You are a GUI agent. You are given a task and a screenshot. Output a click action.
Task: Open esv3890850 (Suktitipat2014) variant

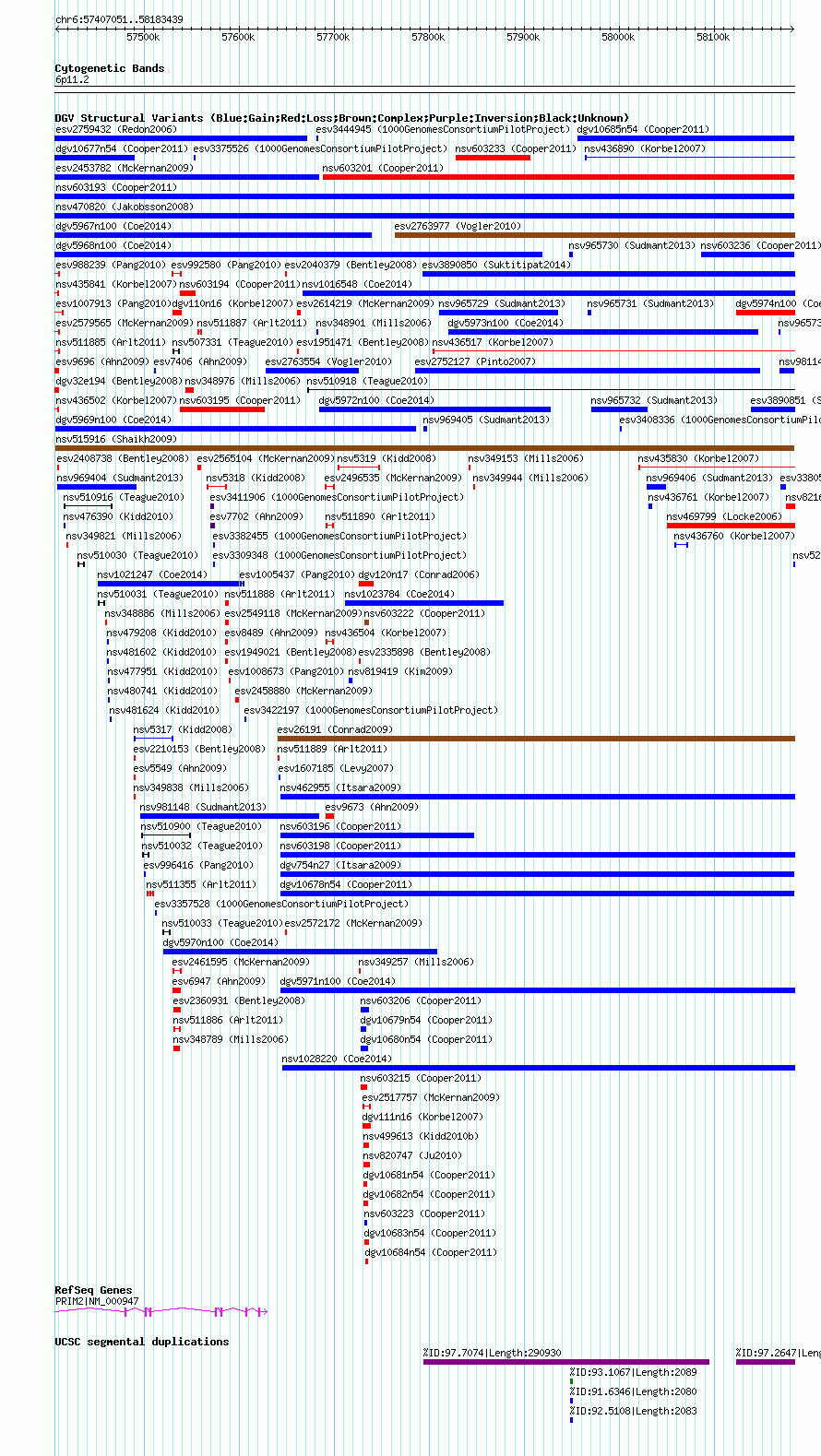pyautogui.click(x=497, y=265)
